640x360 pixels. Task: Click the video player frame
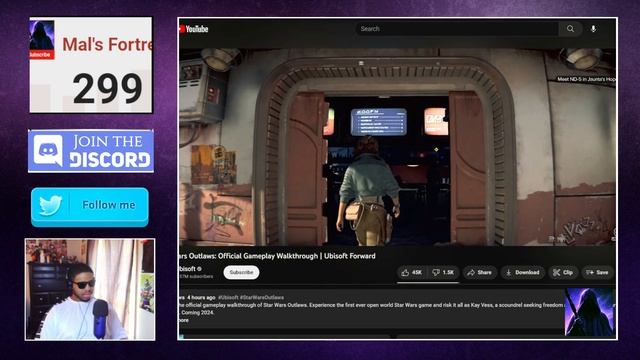[x=397, y=147]
